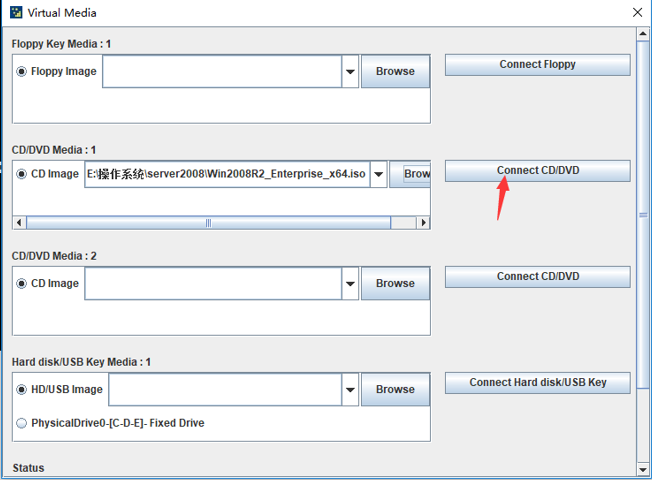
Task: Open the CD/DVD Media 1 image dropdown
Action: (378, 174)
